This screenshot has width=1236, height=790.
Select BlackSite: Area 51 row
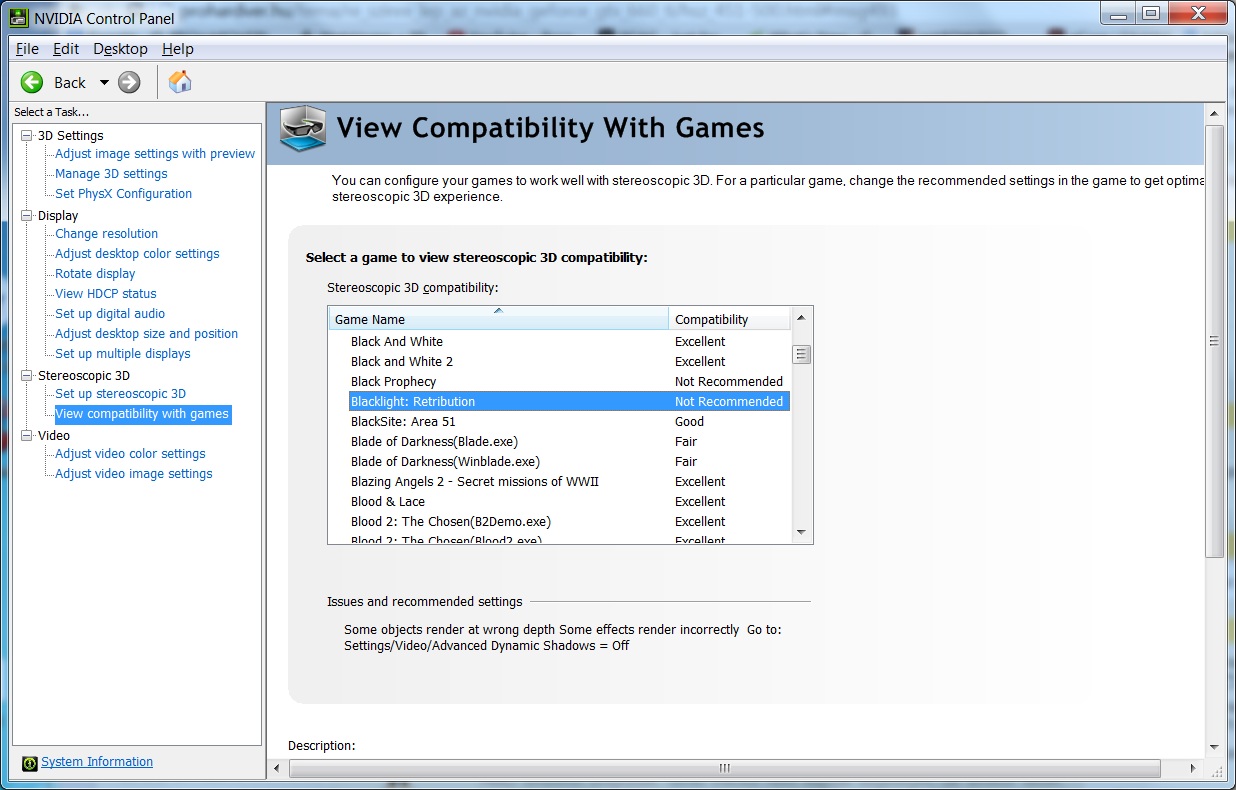click(559, 422)
